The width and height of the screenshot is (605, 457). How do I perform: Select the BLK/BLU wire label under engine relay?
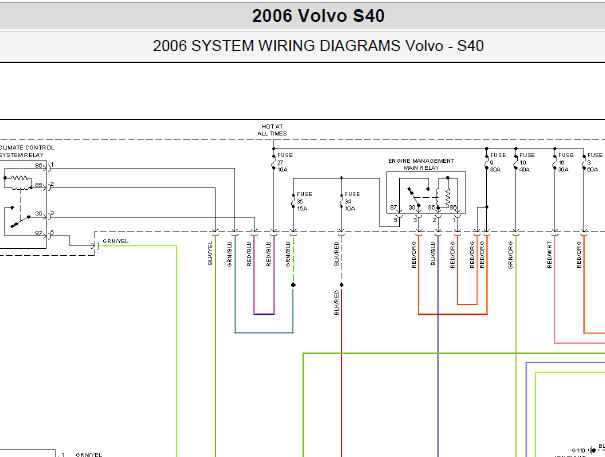[433, 254]
